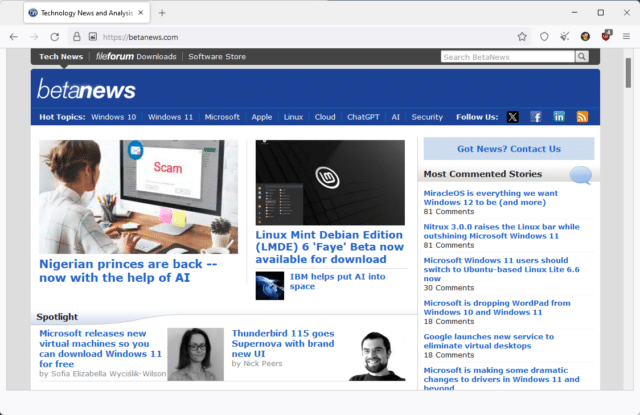Open the Tech News menu item

coord(61,57)
